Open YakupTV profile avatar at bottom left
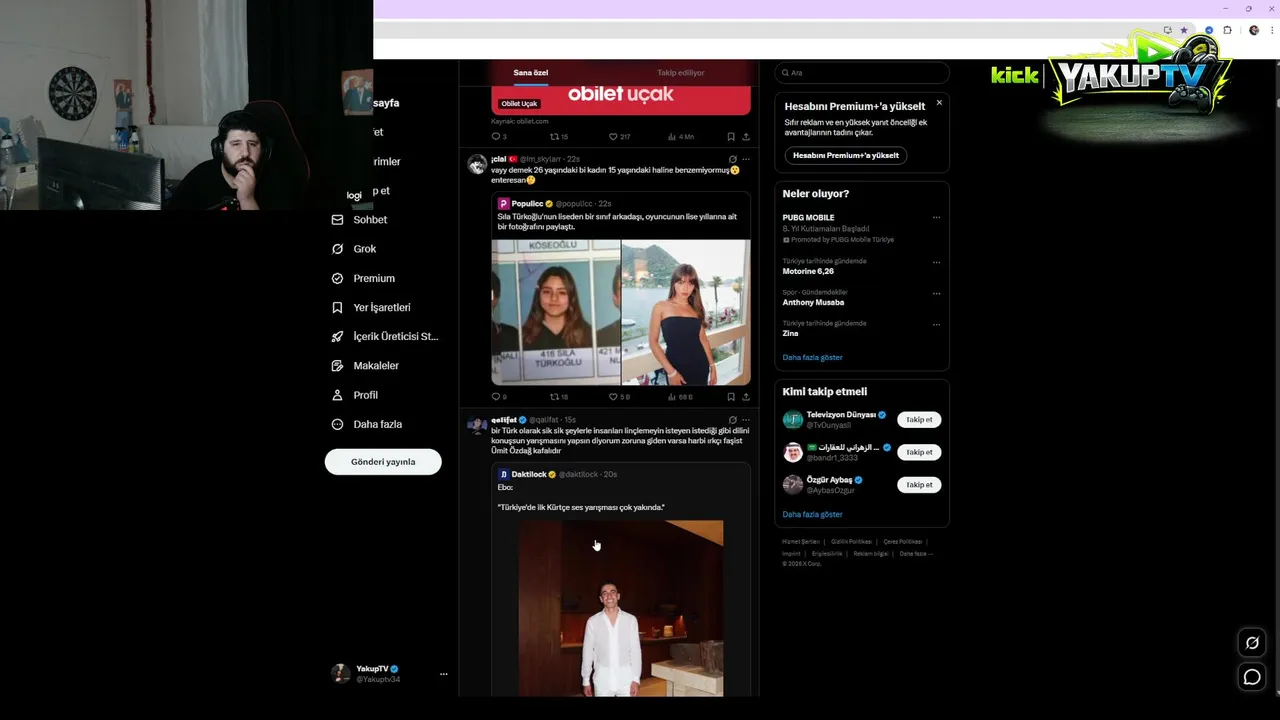 (x=341, y=673)
